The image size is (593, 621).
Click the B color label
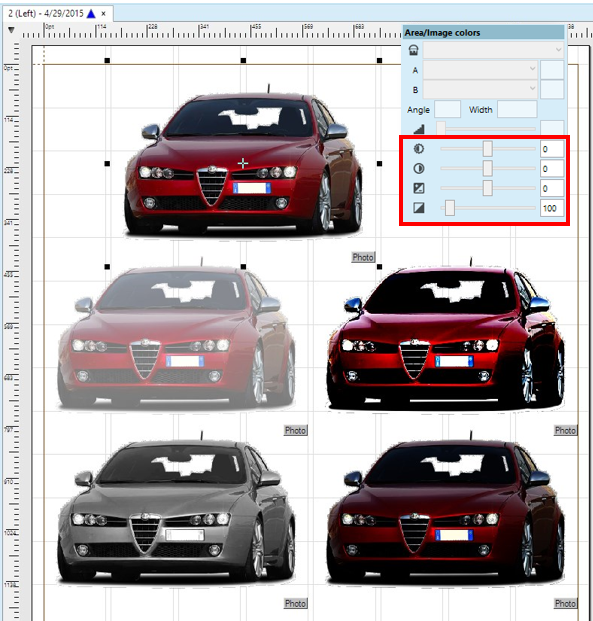tap(415, 90)
